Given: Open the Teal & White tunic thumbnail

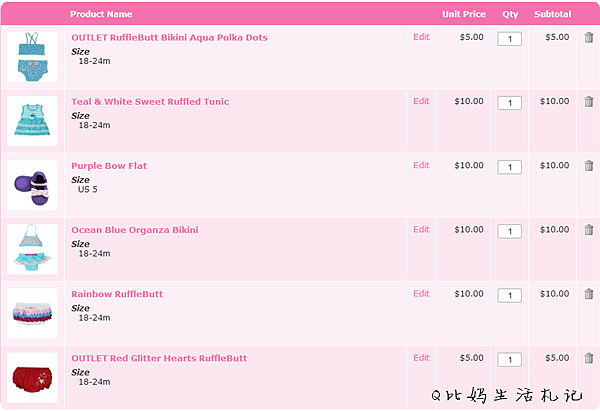Looking at the screenshot, I should pyautogui.click(x=32, y=121).
